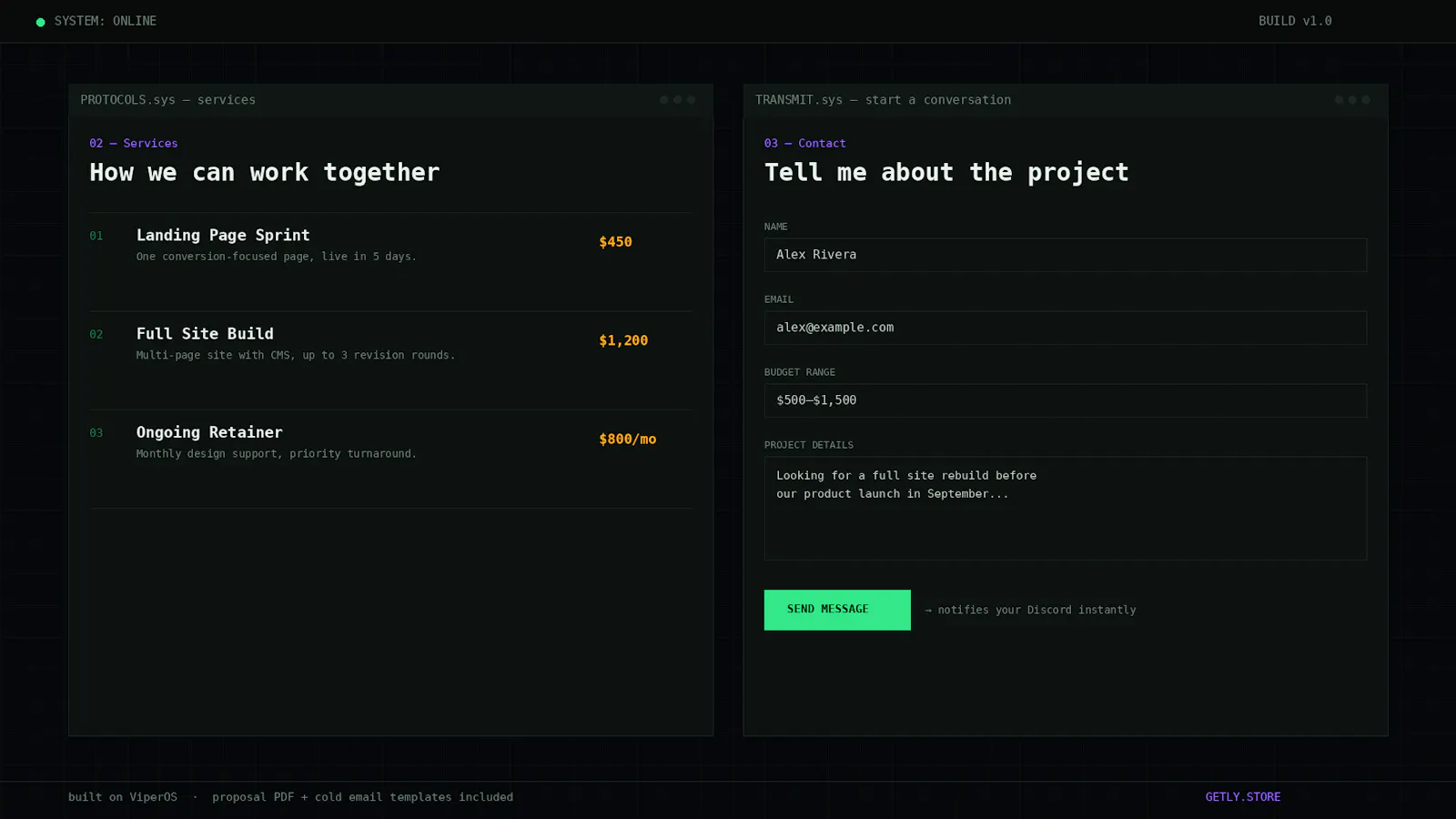Select the Full Site Build service title

tap(205, 334)
